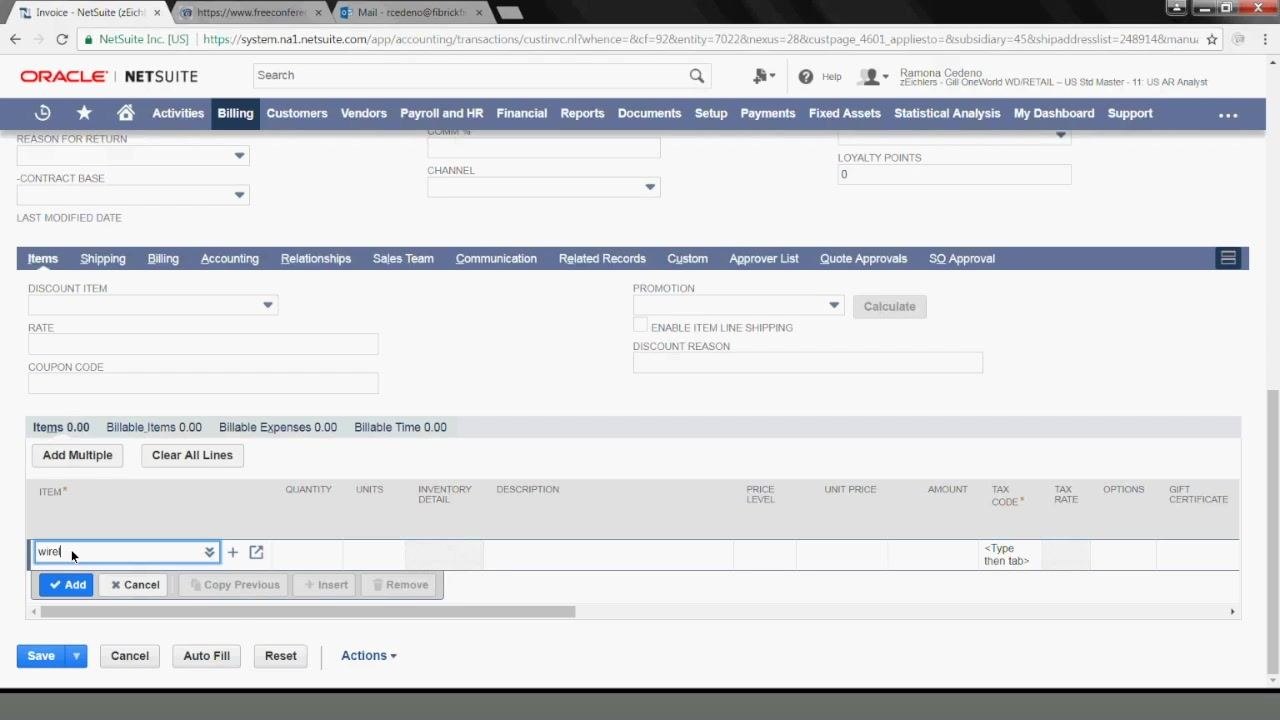
Task: Expand the Actions menu
Action: pyautogui.click(x=368, y=656)
